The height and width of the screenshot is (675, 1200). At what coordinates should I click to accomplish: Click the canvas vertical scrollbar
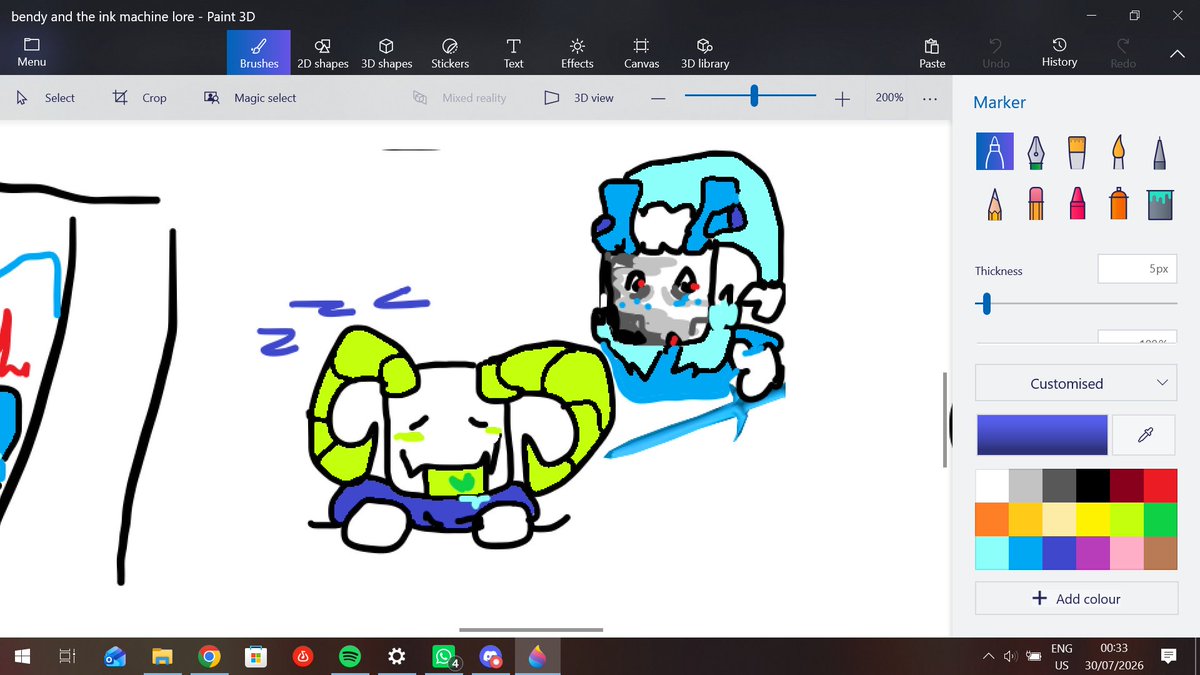(x=945, y=419)
